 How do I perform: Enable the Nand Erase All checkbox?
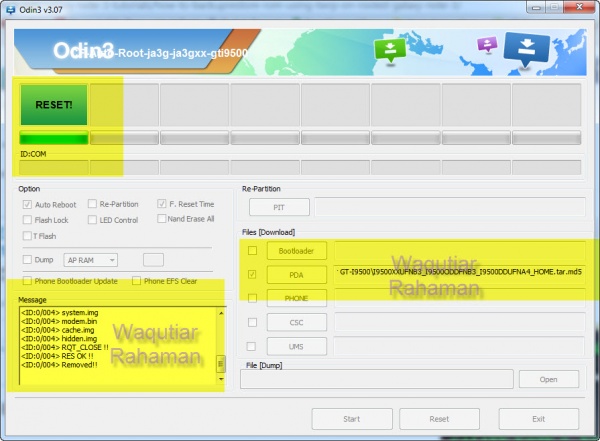pyautogui.click(x=162, y=219)
